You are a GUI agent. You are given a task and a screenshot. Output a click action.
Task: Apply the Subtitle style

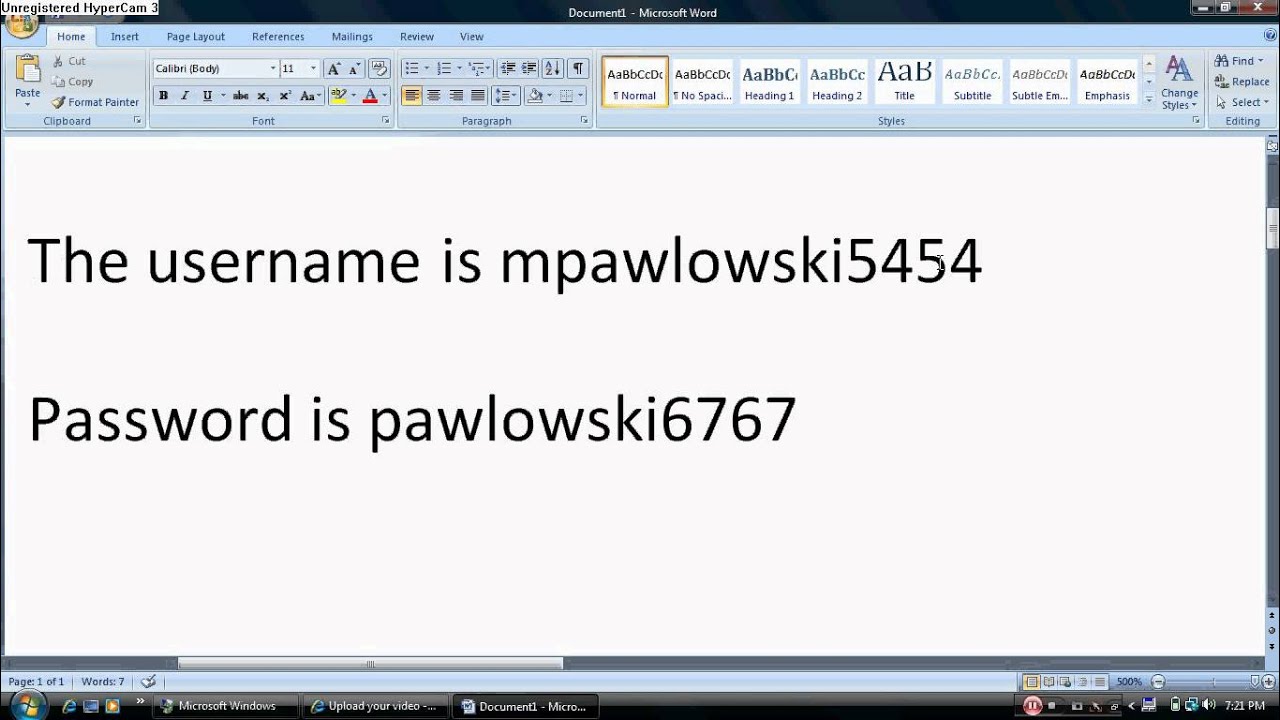point(972,82)
